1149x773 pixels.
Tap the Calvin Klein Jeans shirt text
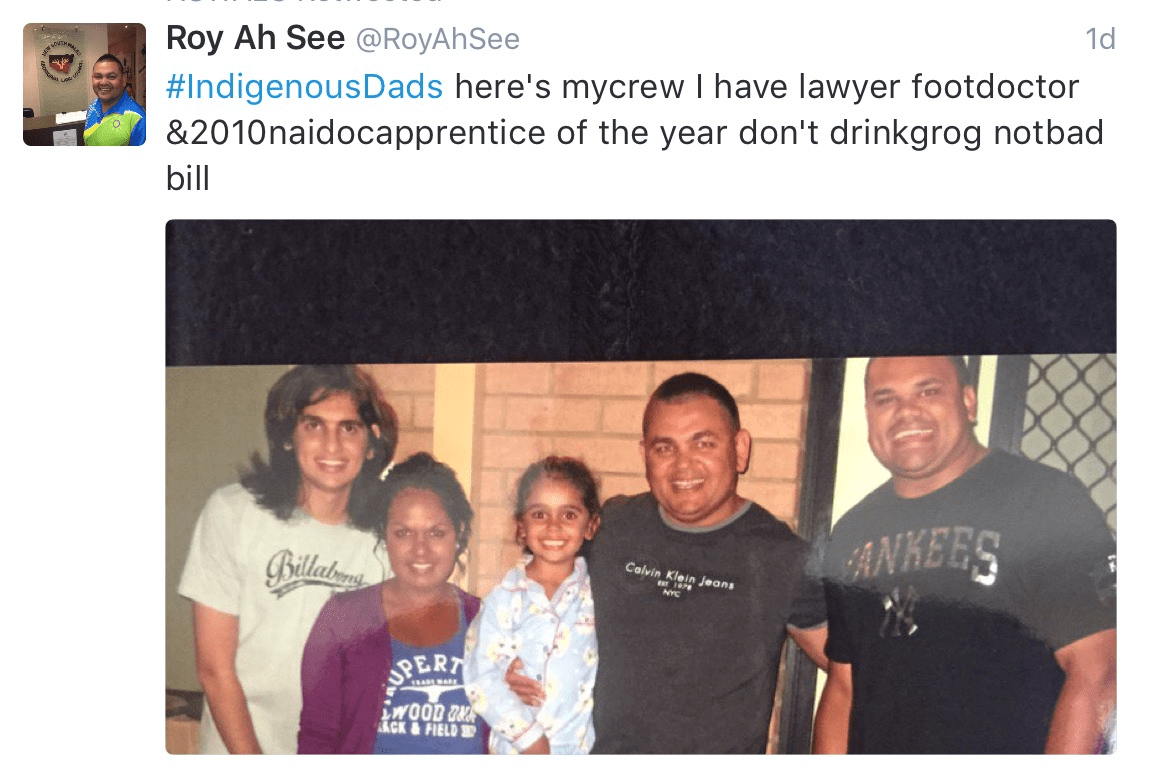click(679, 578)
